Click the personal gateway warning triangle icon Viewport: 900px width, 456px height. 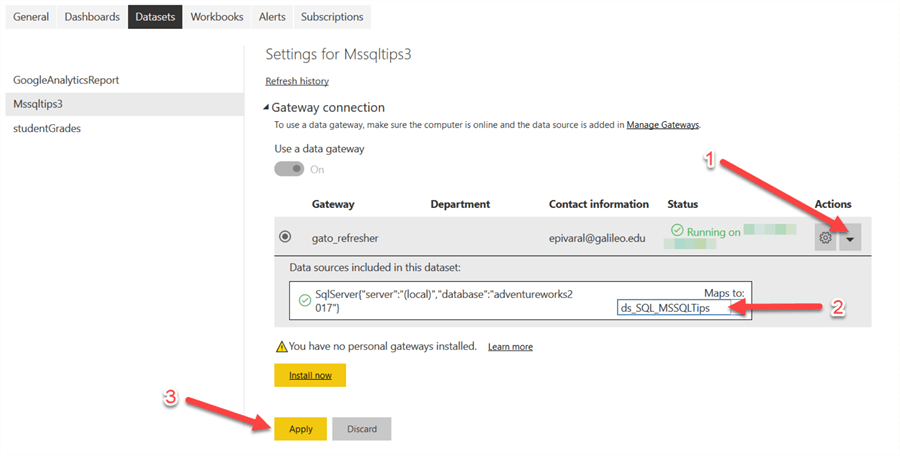tap(281, 346)
